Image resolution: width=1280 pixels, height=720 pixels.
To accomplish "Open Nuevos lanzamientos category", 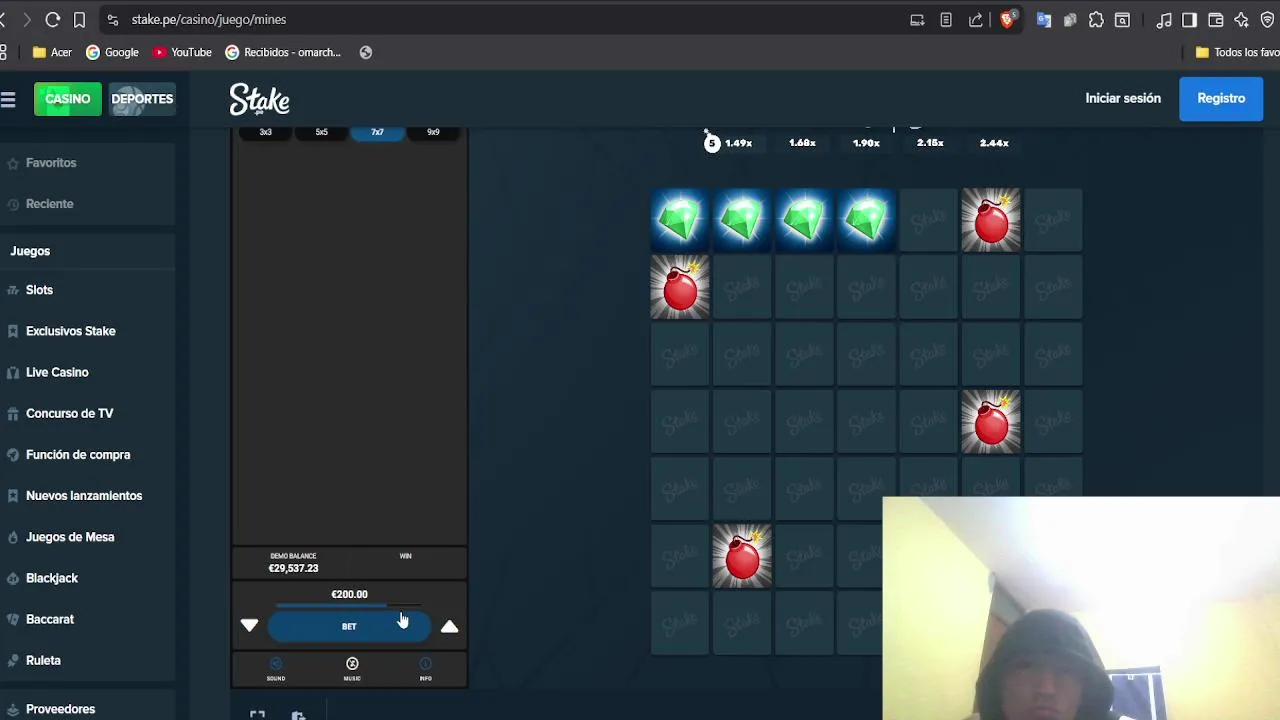I will 84,496.
